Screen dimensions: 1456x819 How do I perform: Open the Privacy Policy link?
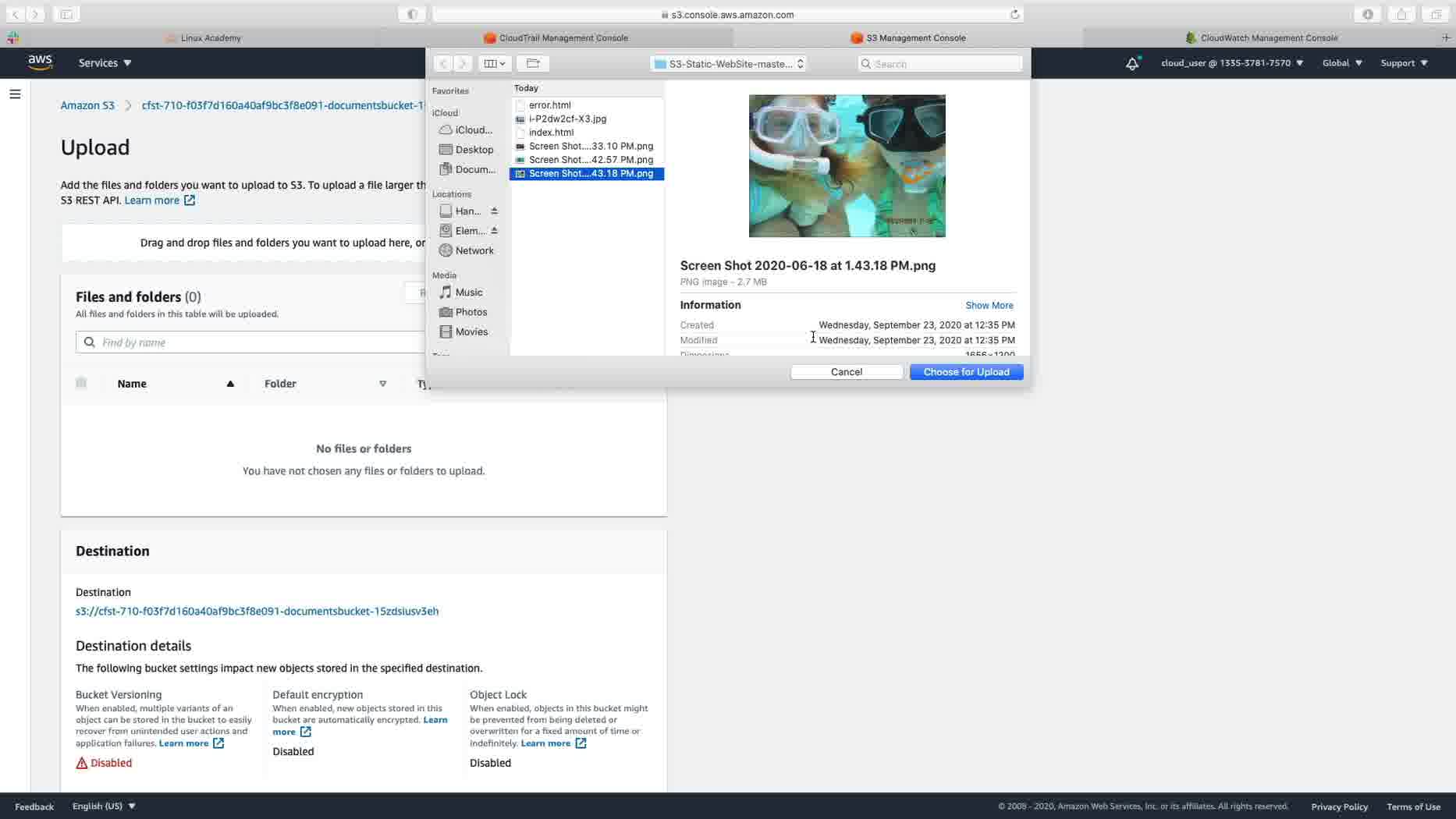point(1339,807)
